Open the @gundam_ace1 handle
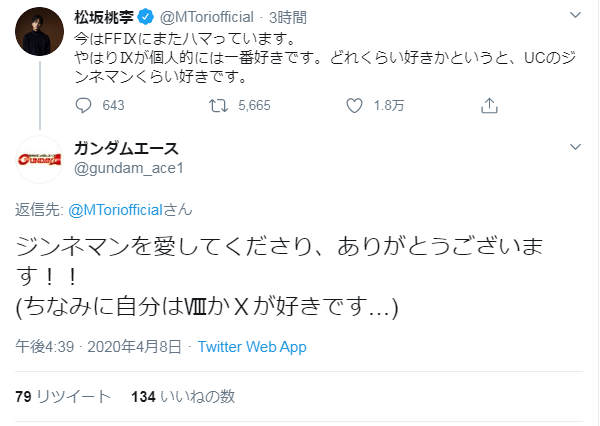This screenshot has width=600, height=426. [117, 167]
